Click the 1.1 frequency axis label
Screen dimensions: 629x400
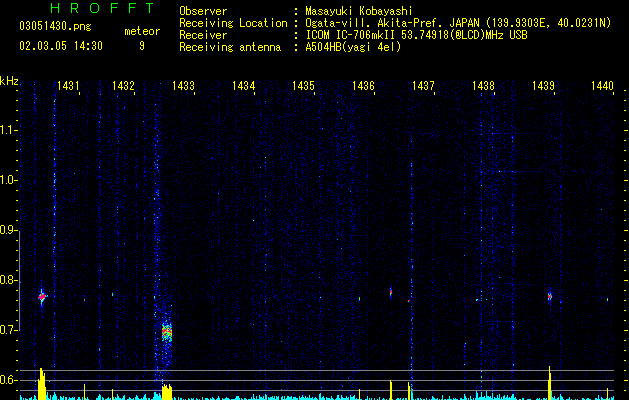pos(8,130)
